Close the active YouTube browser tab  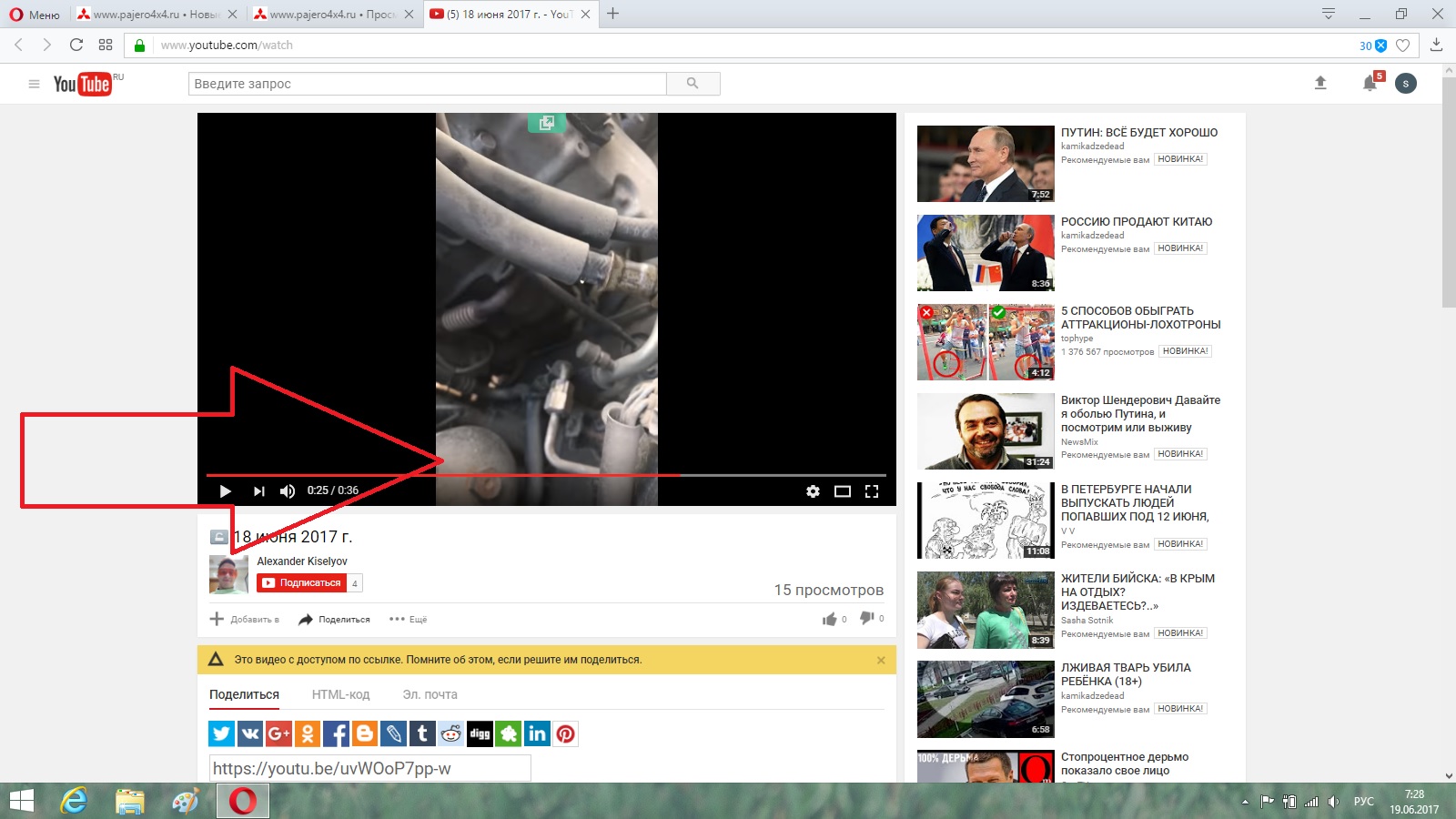pyautogui.click(x=585, y=15)
